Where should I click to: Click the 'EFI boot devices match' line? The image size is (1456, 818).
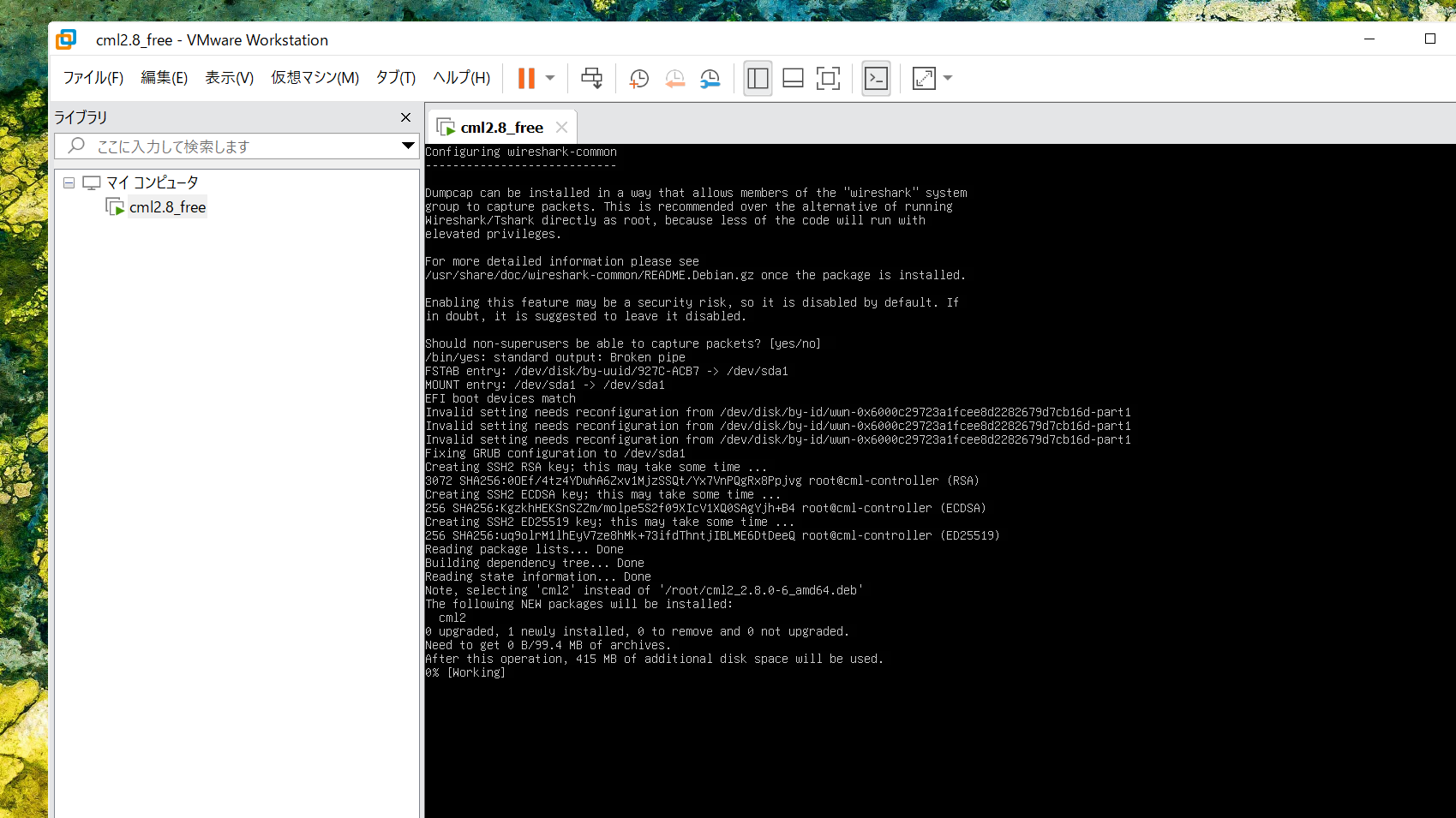coord(500,398)
